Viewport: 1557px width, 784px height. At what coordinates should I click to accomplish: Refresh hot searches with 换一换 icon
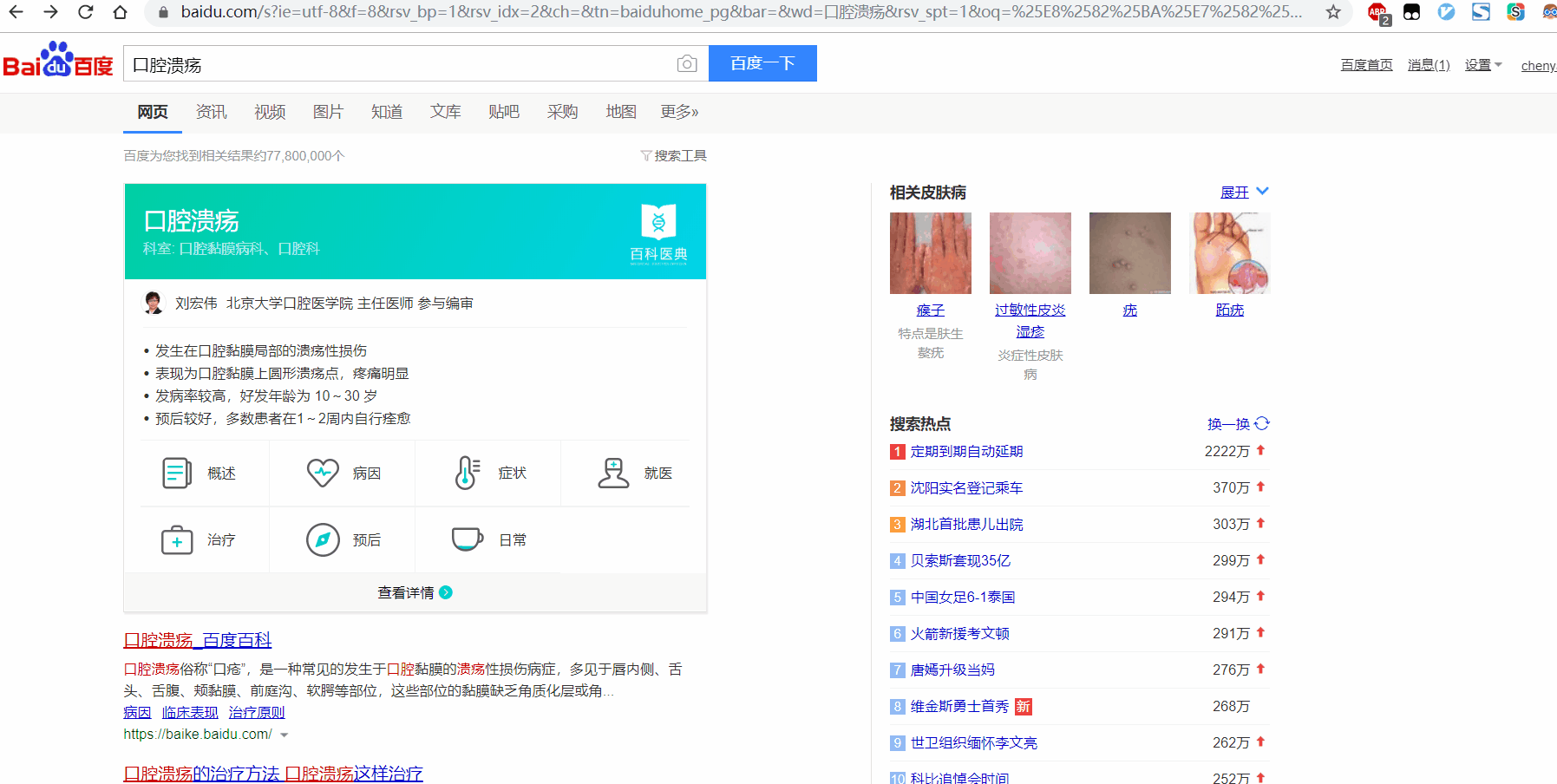1262,423
